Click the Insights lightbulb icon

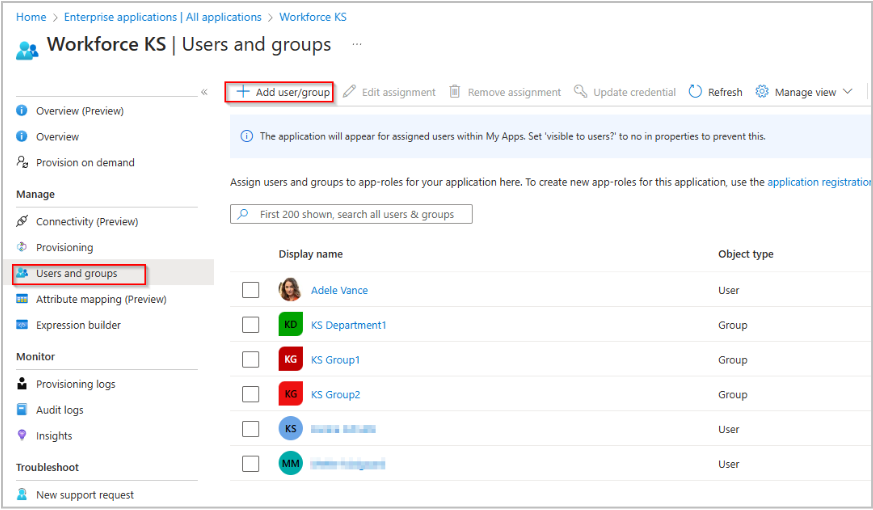(x=22, y=436)
